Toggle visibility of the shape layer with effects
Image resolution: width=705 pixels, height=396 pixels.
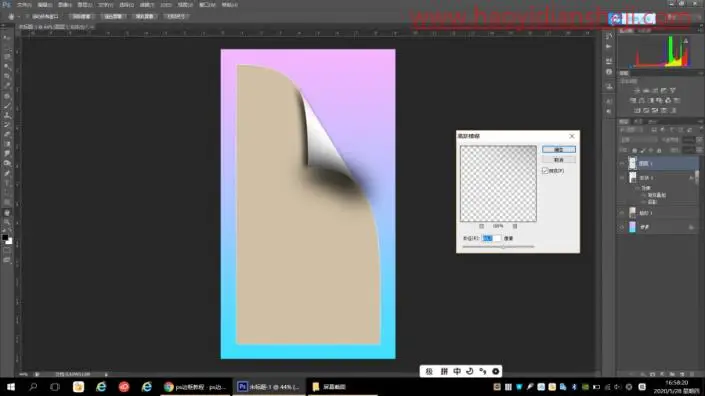(622, 178)
